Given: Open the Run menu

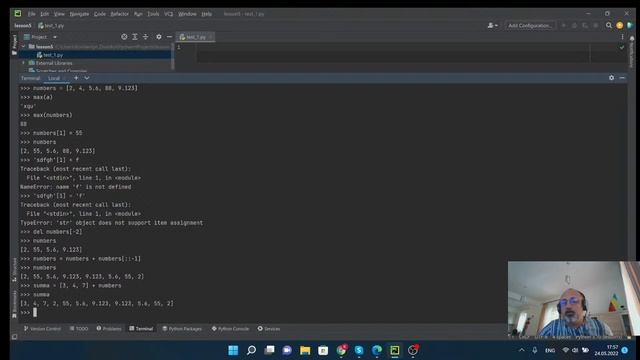Looking at the screenshot, I should [x=138, y=14].
